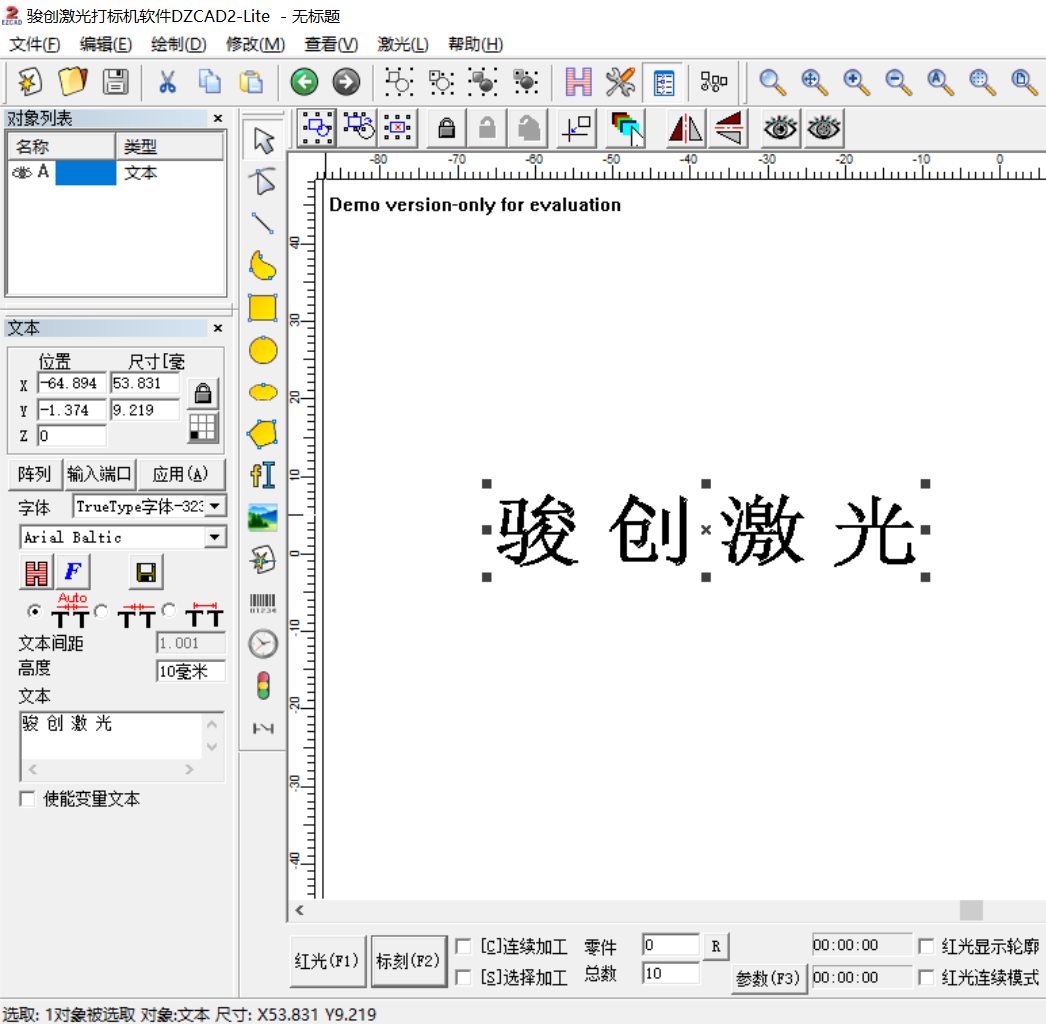Mirror the object horizontally
Image resolution: width=1046 pixels, height=1024 pixels.
686,127
